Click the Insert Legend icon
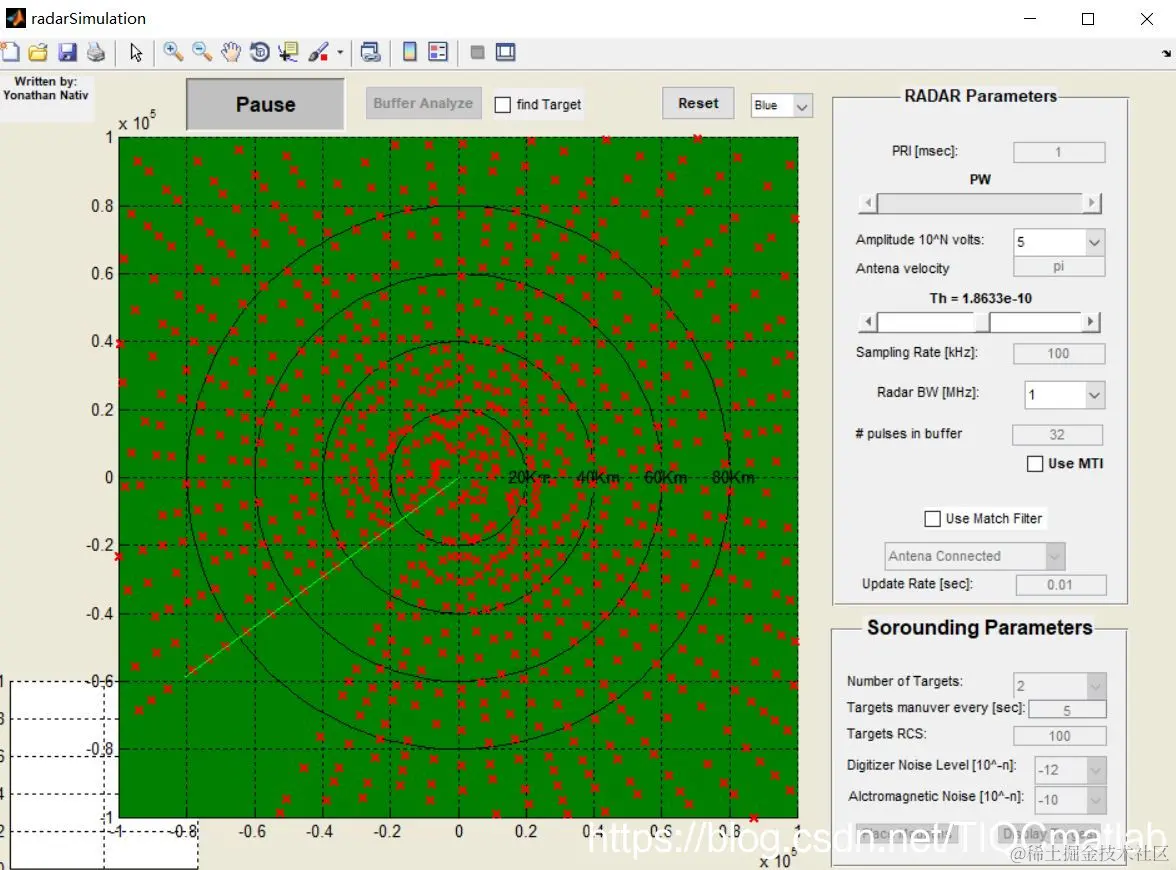The height and width of the screenshot is (870, 1176). click(x=438, y=52)
